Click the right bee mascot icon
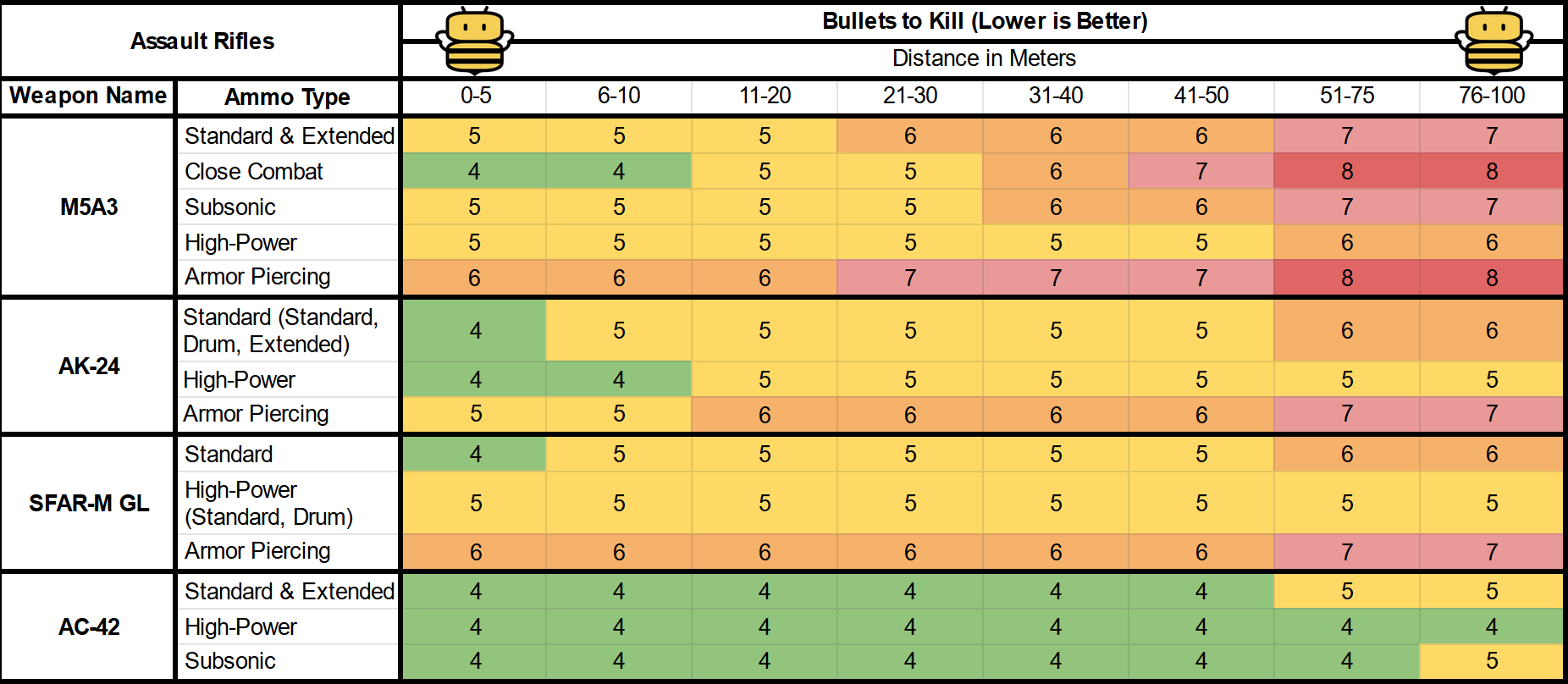This screenshot has height=684, width=1568. [1493, 41]
